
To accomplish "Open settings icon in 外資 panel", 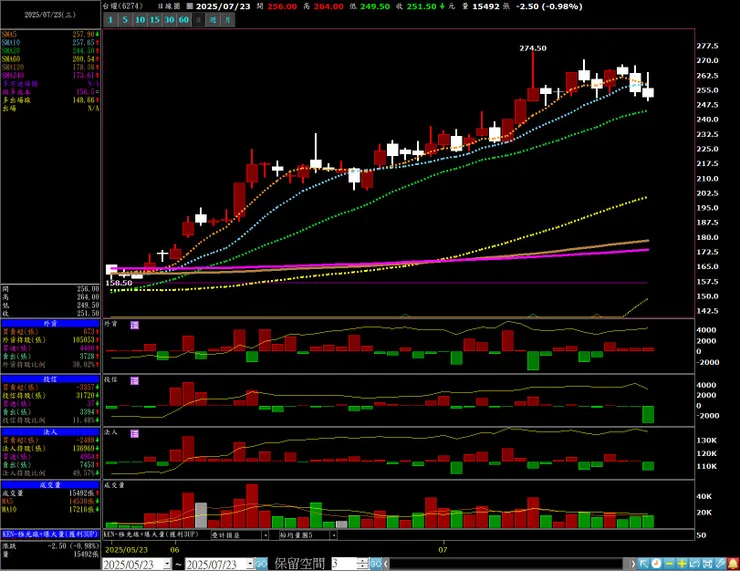I will (135, 325).
